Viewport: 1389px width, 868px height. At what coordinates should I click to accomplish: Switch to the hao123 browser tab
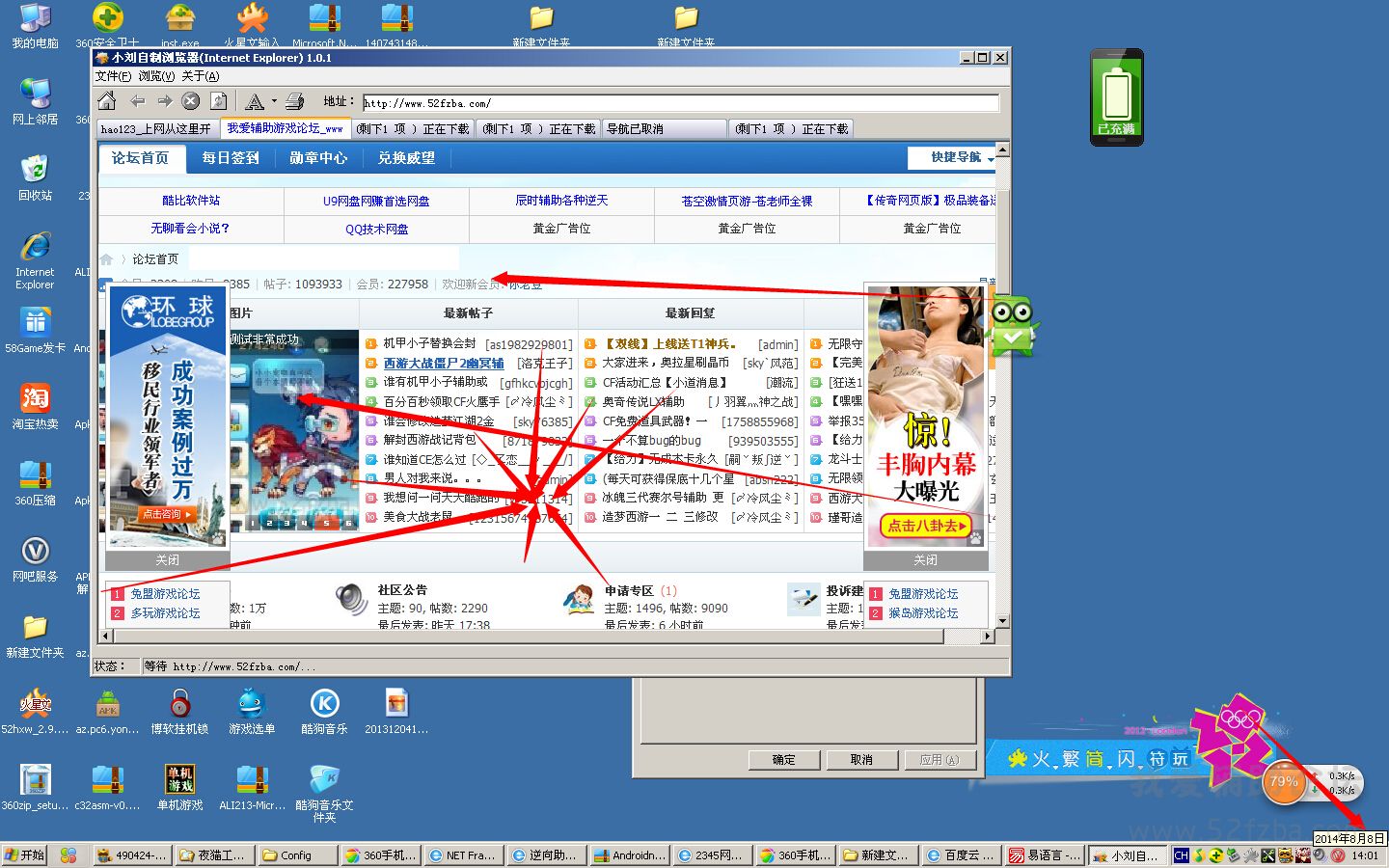(156, 128)
